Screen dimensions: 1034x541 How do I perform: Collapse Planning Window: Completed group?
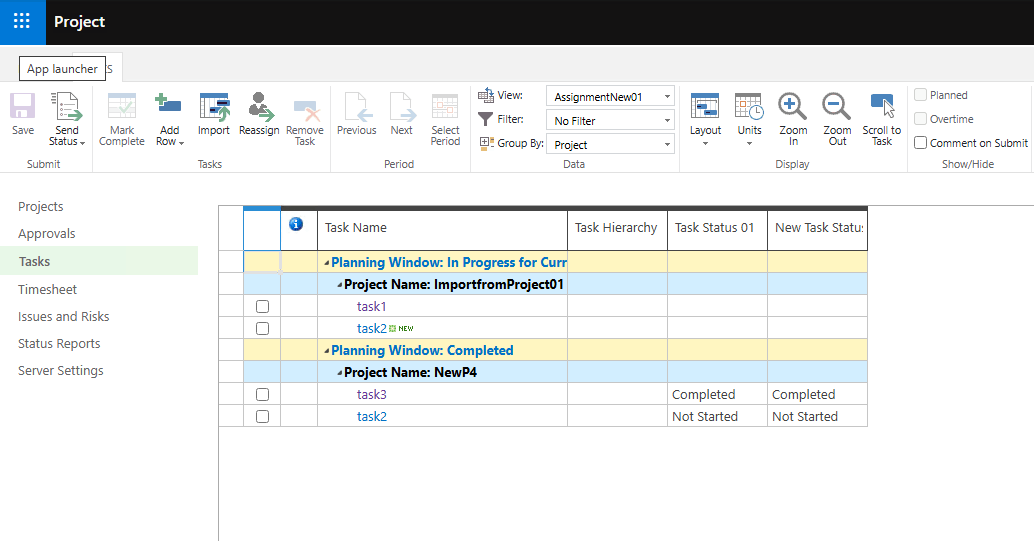(326, 351)
